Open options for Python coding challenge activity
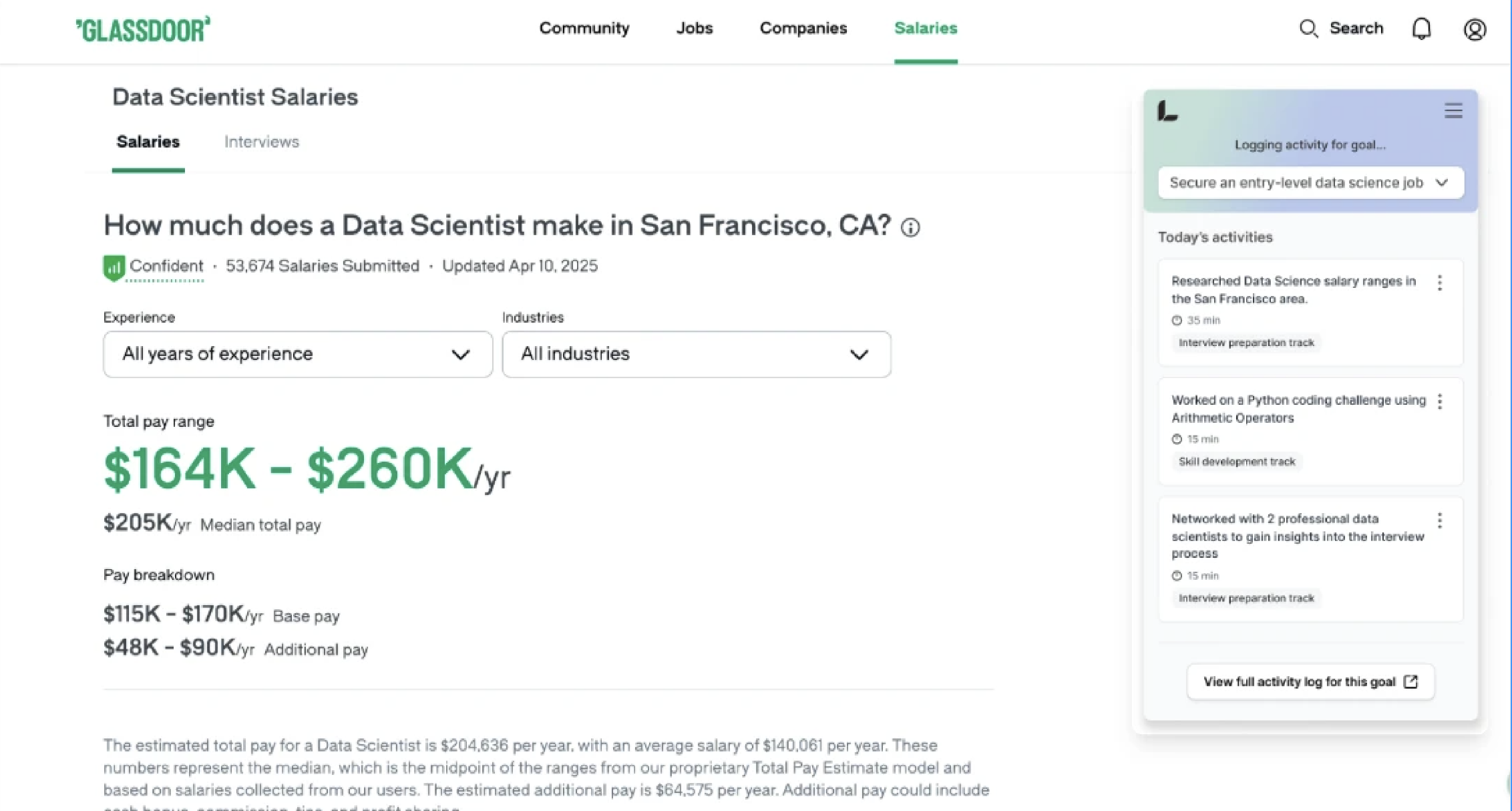 click(1440, 401)
